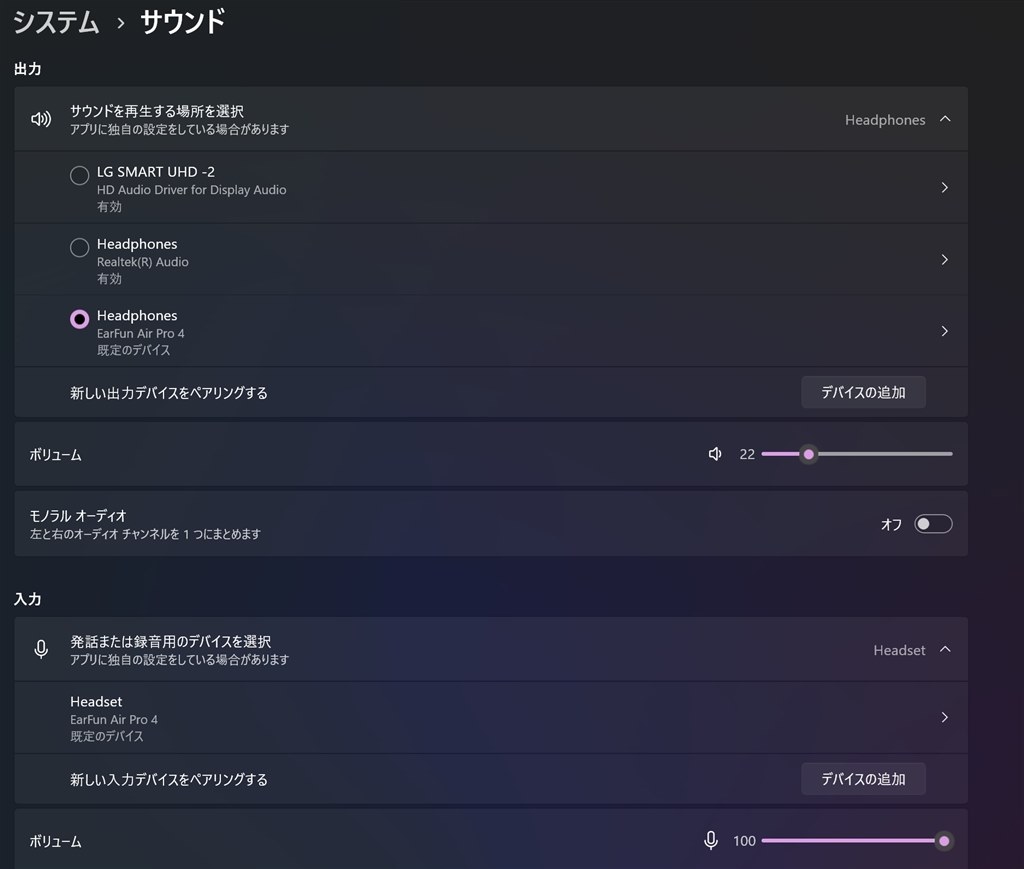The width and height of the screenshot is (1024, 869).
Task: Click 'サウンドを再生する場所を選択' heading text
Action: 157,111
